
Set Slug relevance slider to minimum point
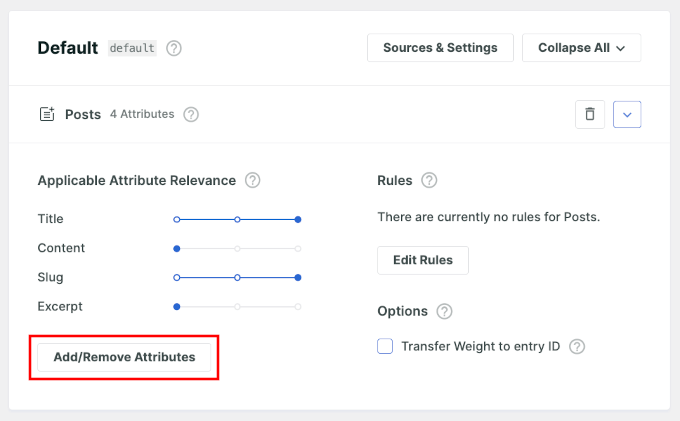click(177, 277)
